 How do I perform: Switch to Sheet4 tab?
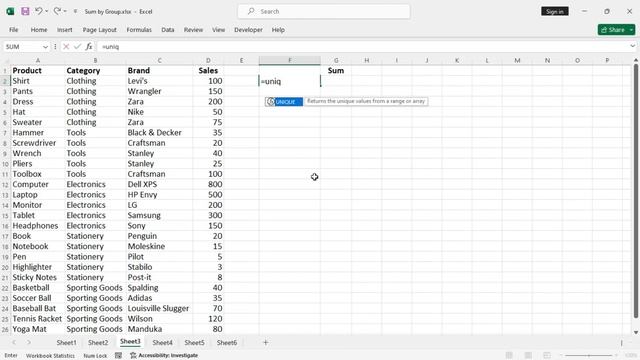click(162, 342)
